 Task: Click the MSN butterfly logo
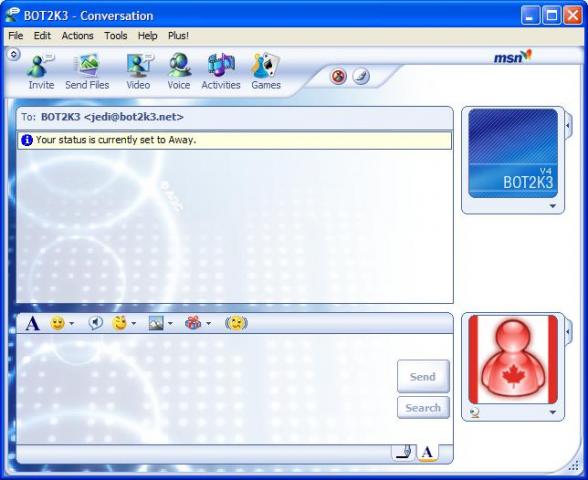pyautogui.click(x=513, y=56)
